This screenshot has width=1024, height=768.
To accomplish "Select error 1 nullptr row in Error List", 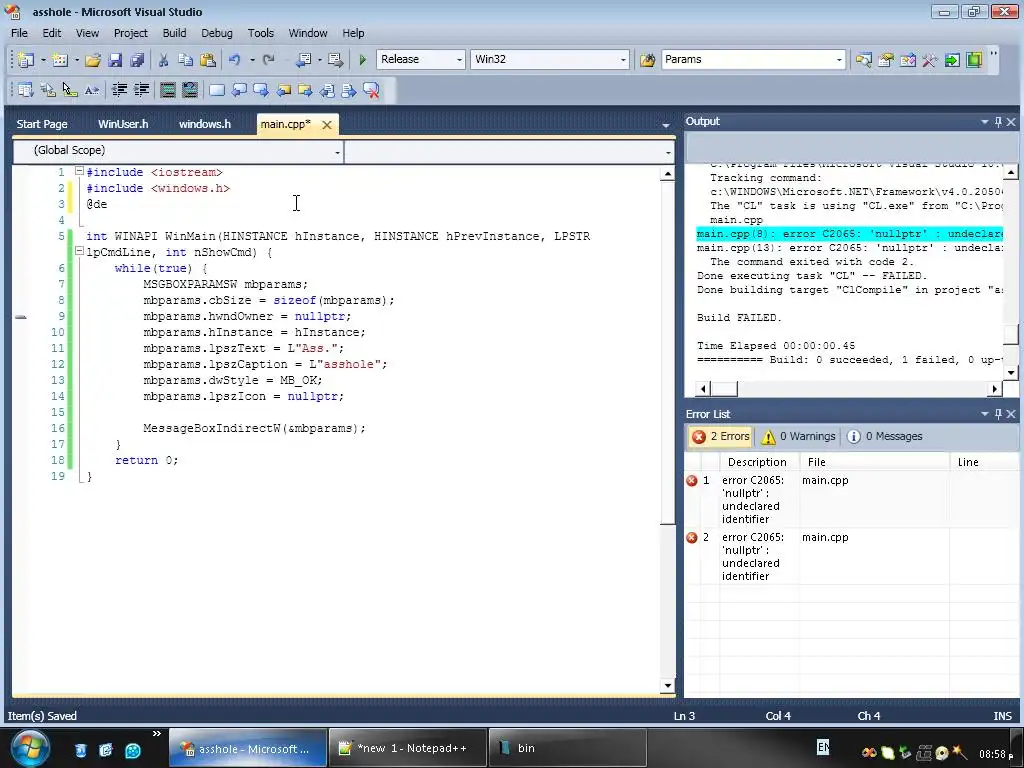I will pos(852,500).
